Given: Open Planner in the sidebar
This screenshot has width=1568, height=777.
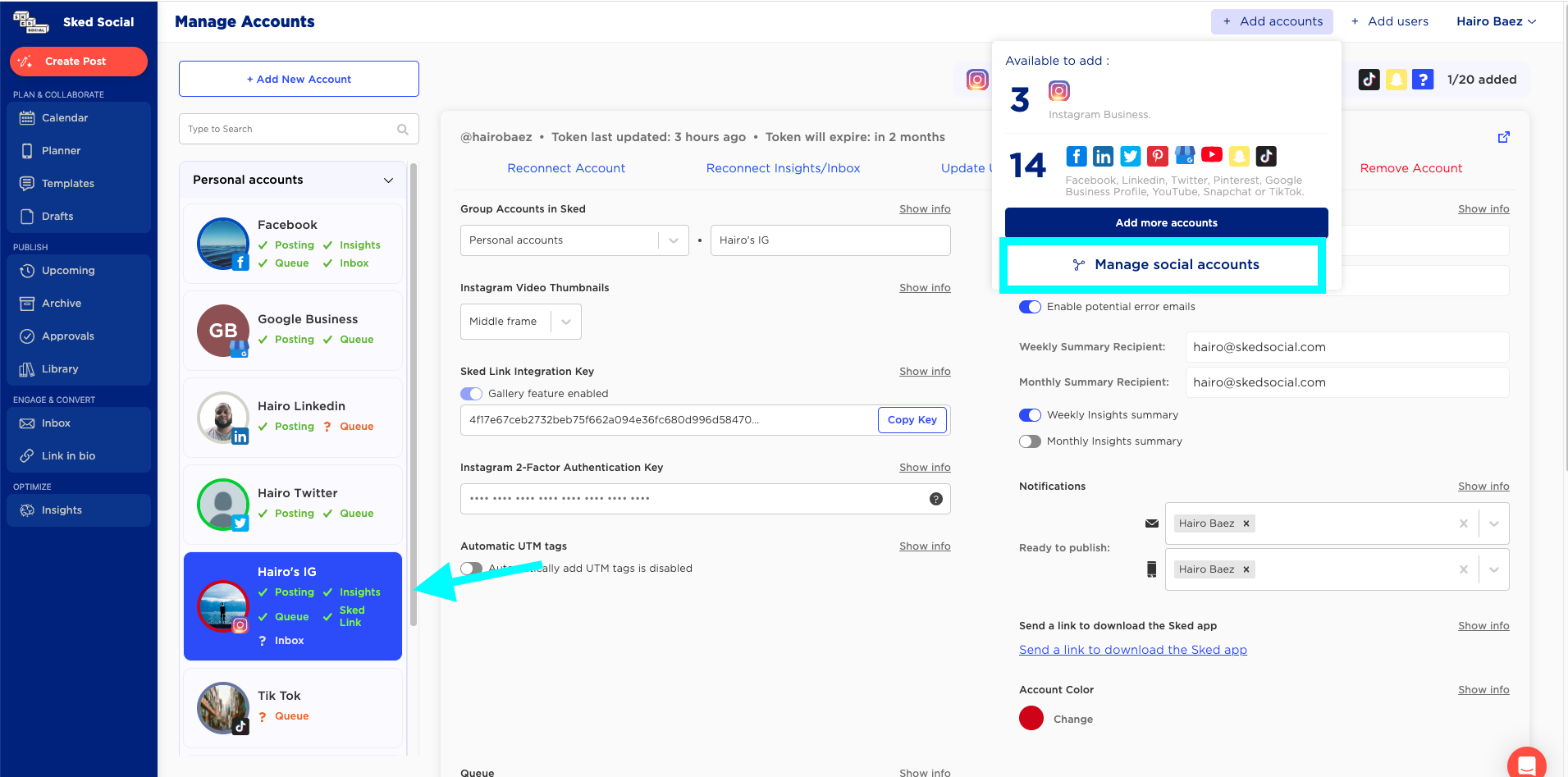Looking at the screenshot, I should click(x=79, y=151).
